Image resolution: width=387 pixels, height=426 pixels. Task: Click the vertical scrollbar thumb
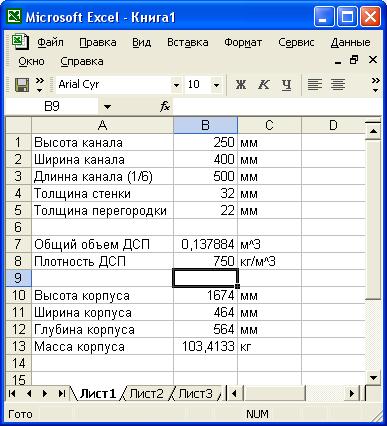[373, 220]
